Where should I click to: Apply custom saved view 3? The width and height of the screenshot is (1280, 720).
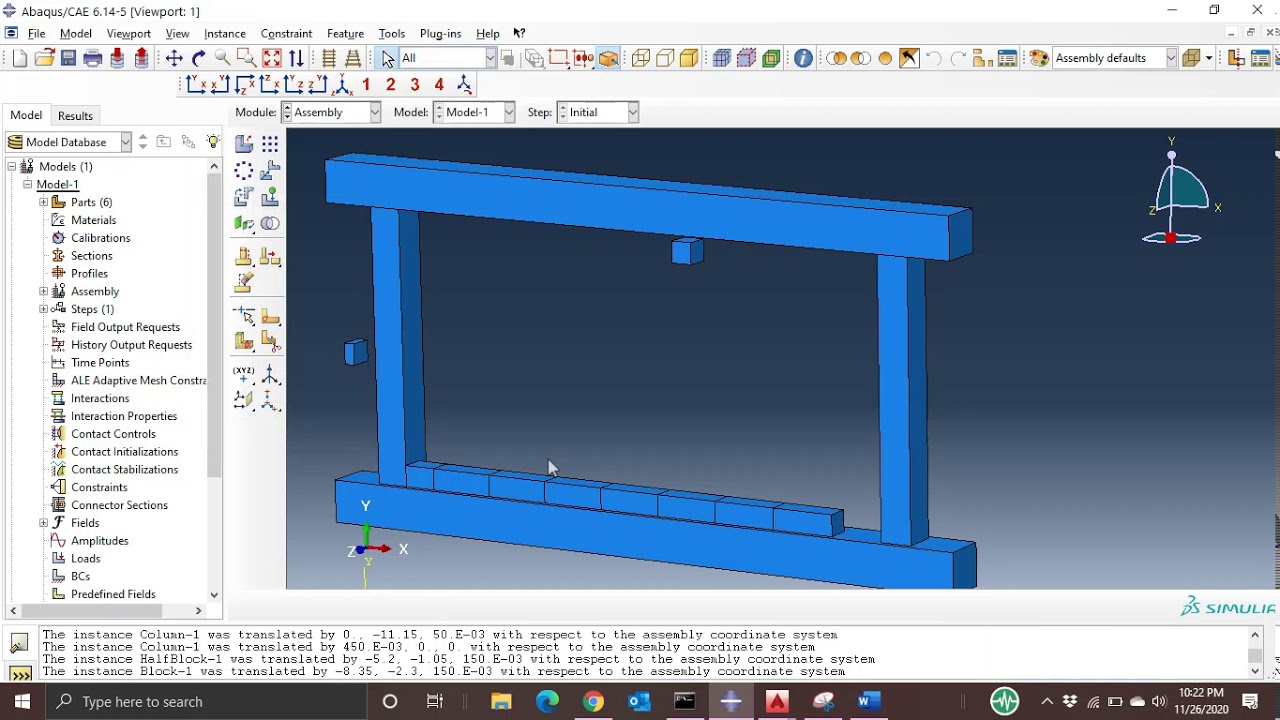click(x=415, y=85)
